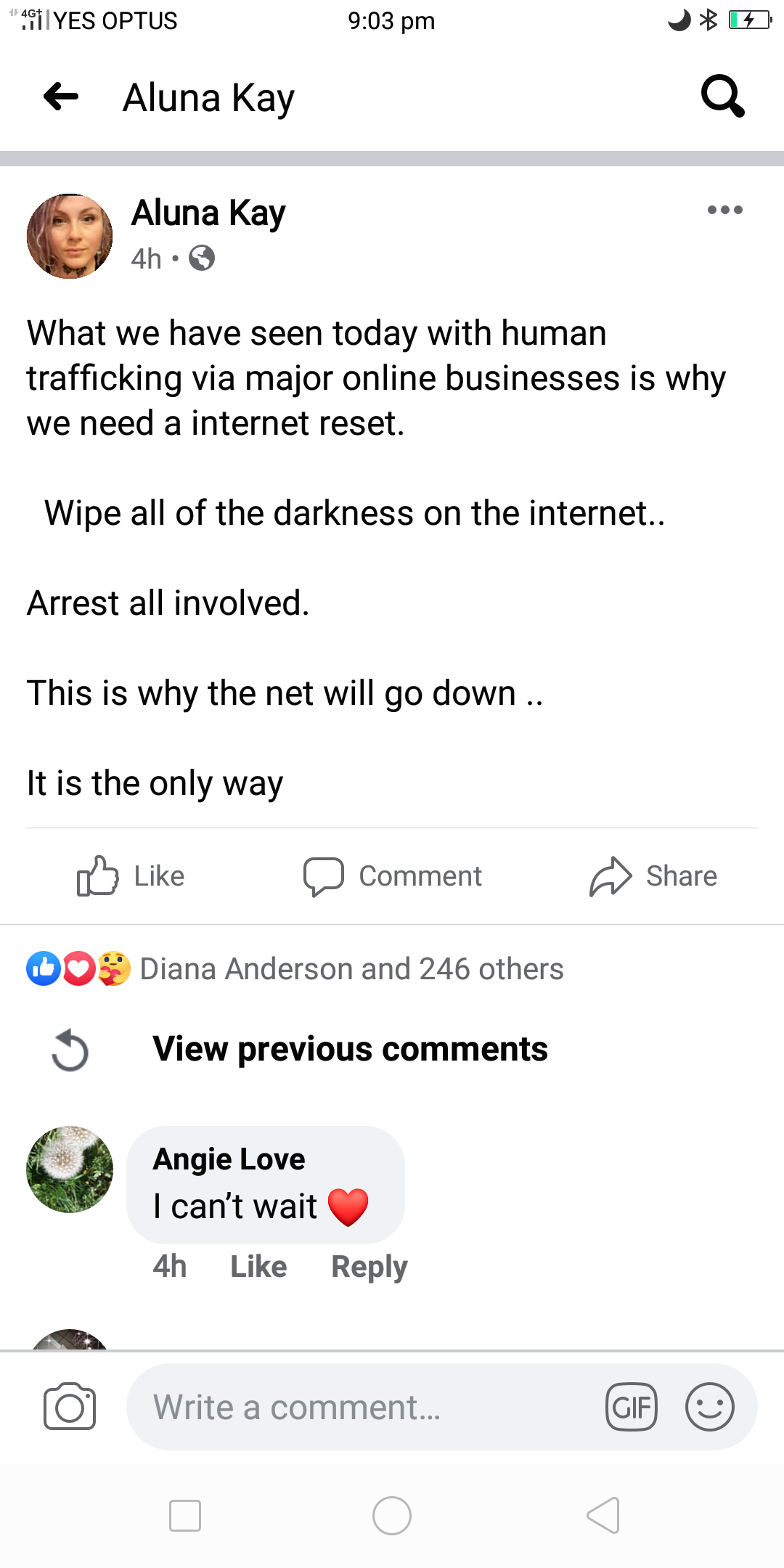Image resolution: width=784 pixels, height=1568 pixels.
Task: Tap the blue like reaction icon
Action: coord(44,968)
